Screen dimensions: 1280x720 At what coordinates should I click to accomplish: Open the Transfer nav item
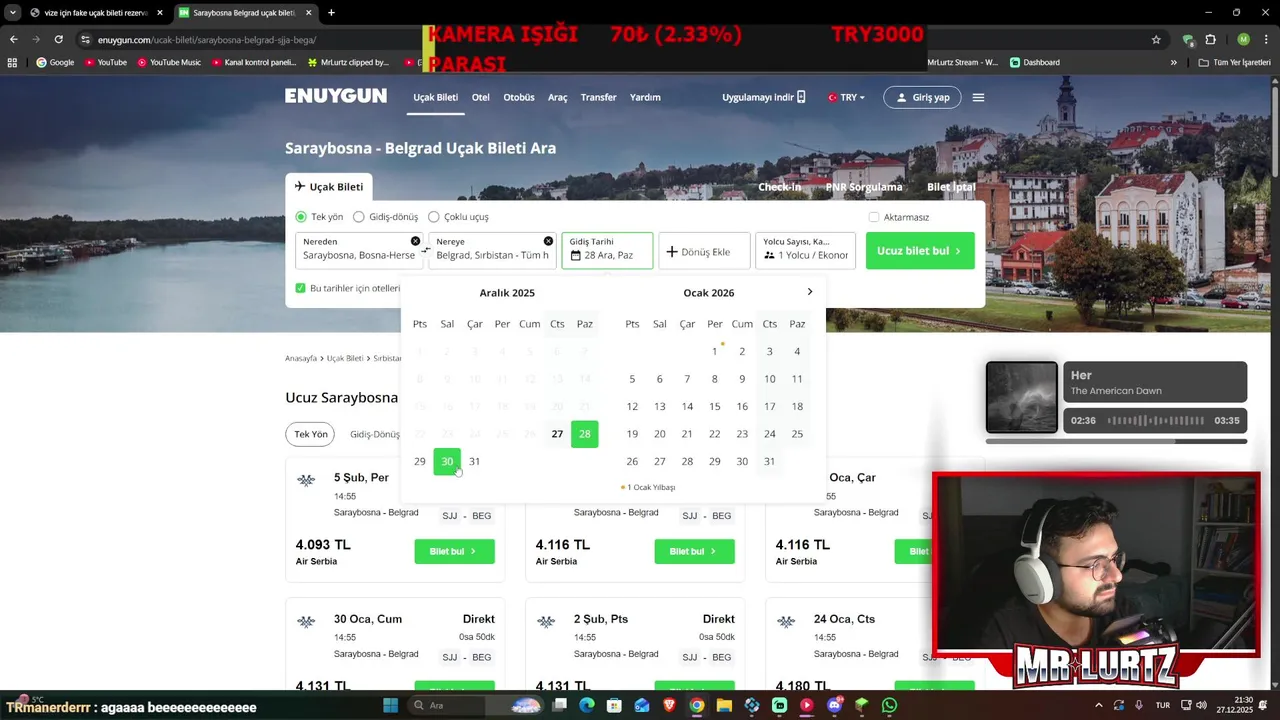(x=598, y=97)
